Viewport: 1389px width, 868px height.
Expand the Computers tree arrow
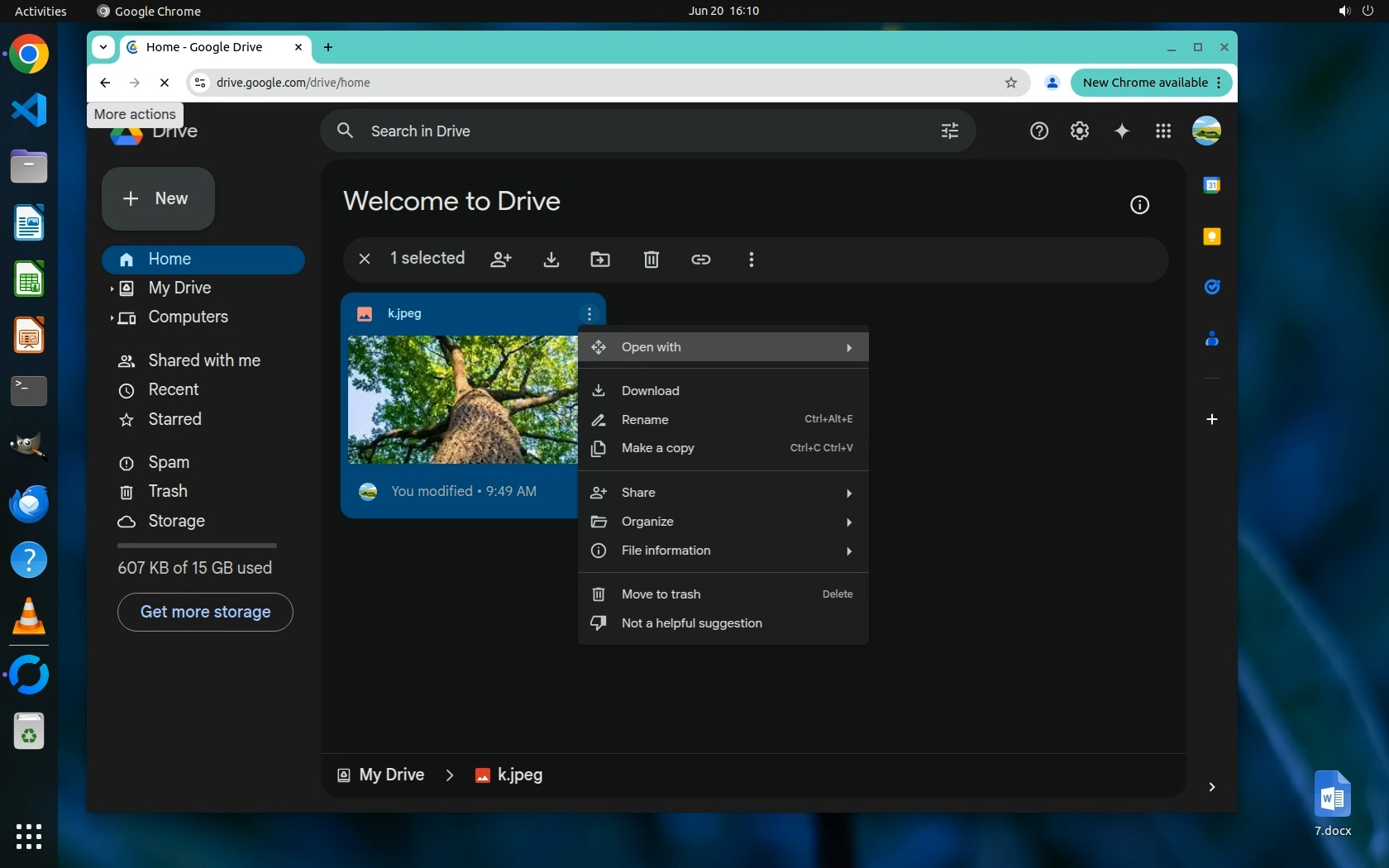pos(112,317)
